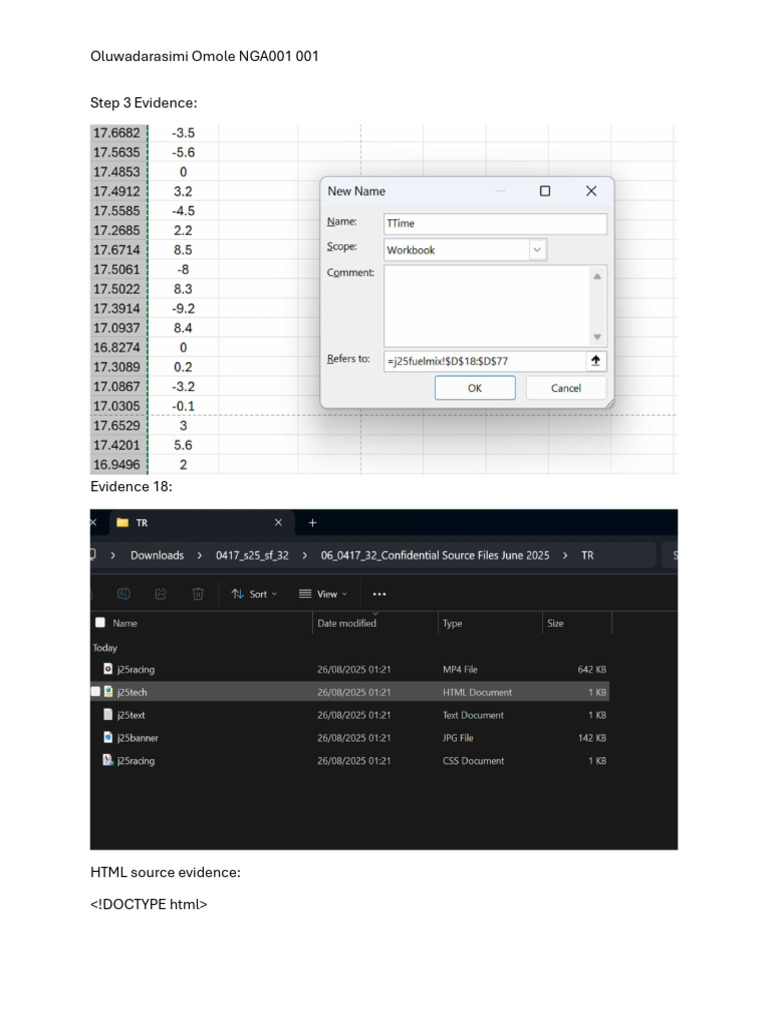Open the See more ellipsis menu

point(379,594)
